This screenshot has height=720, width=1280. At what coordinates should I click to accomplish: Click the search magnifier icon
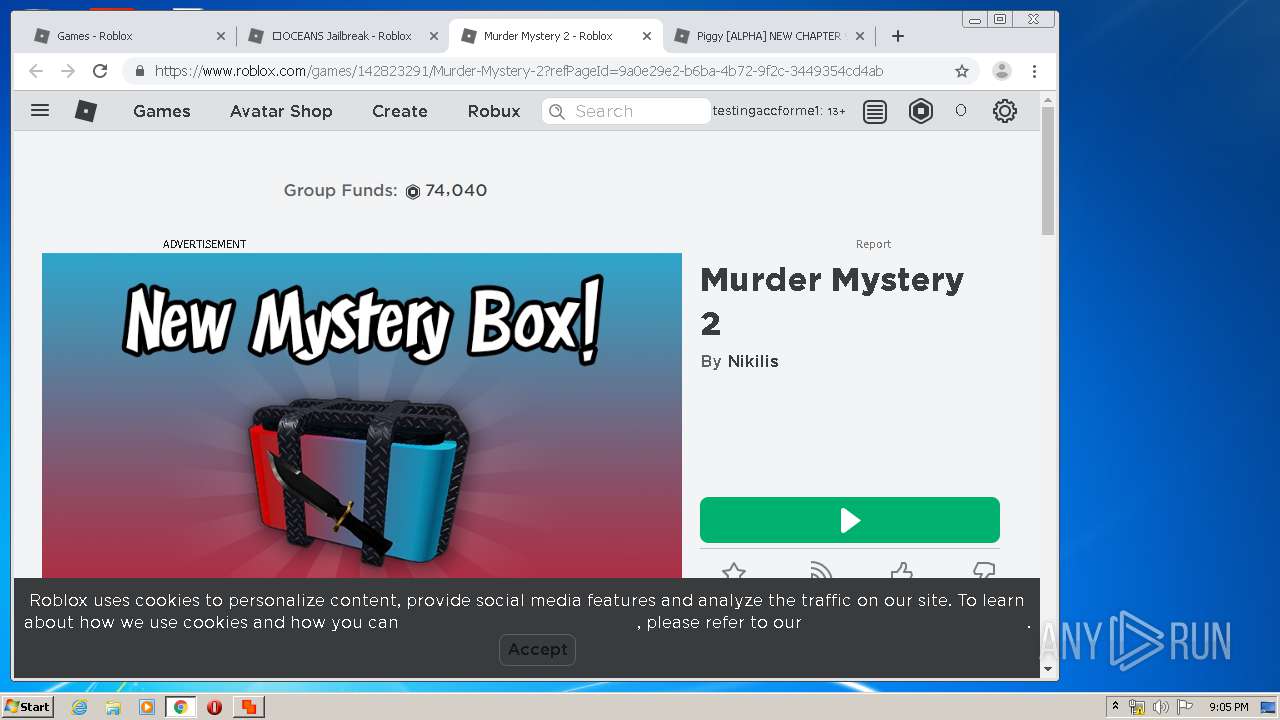tap(557, 111)
